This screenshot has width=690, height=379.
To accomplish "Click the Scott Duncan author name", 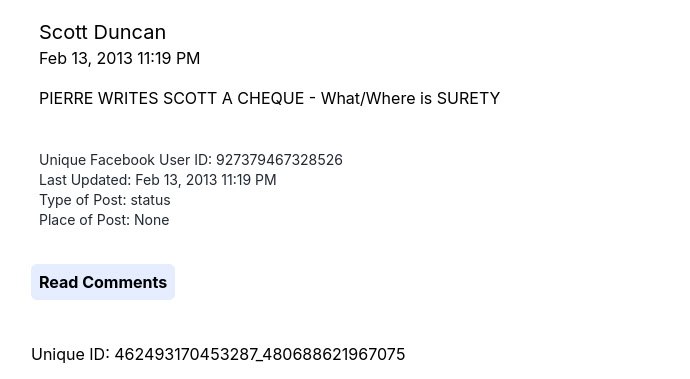I will (103, 33).
